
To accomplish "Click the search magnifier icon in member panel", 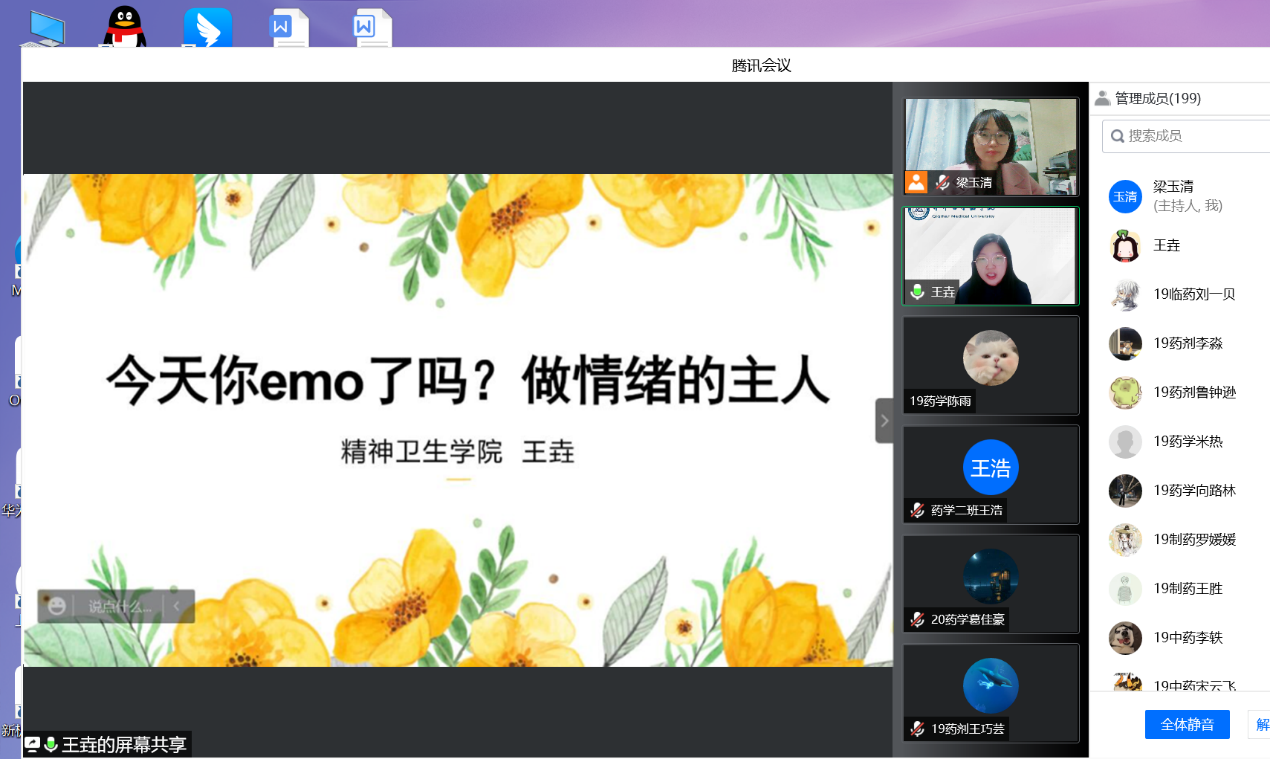I will tap(1118, 136).
